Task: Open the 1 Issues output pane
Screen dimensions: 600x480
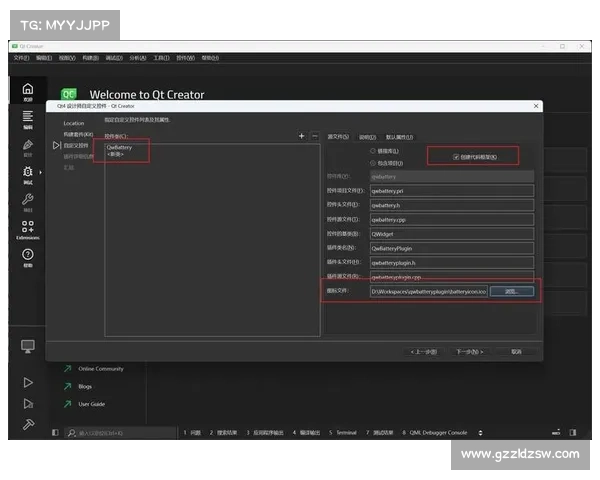Action: [192, 433]
